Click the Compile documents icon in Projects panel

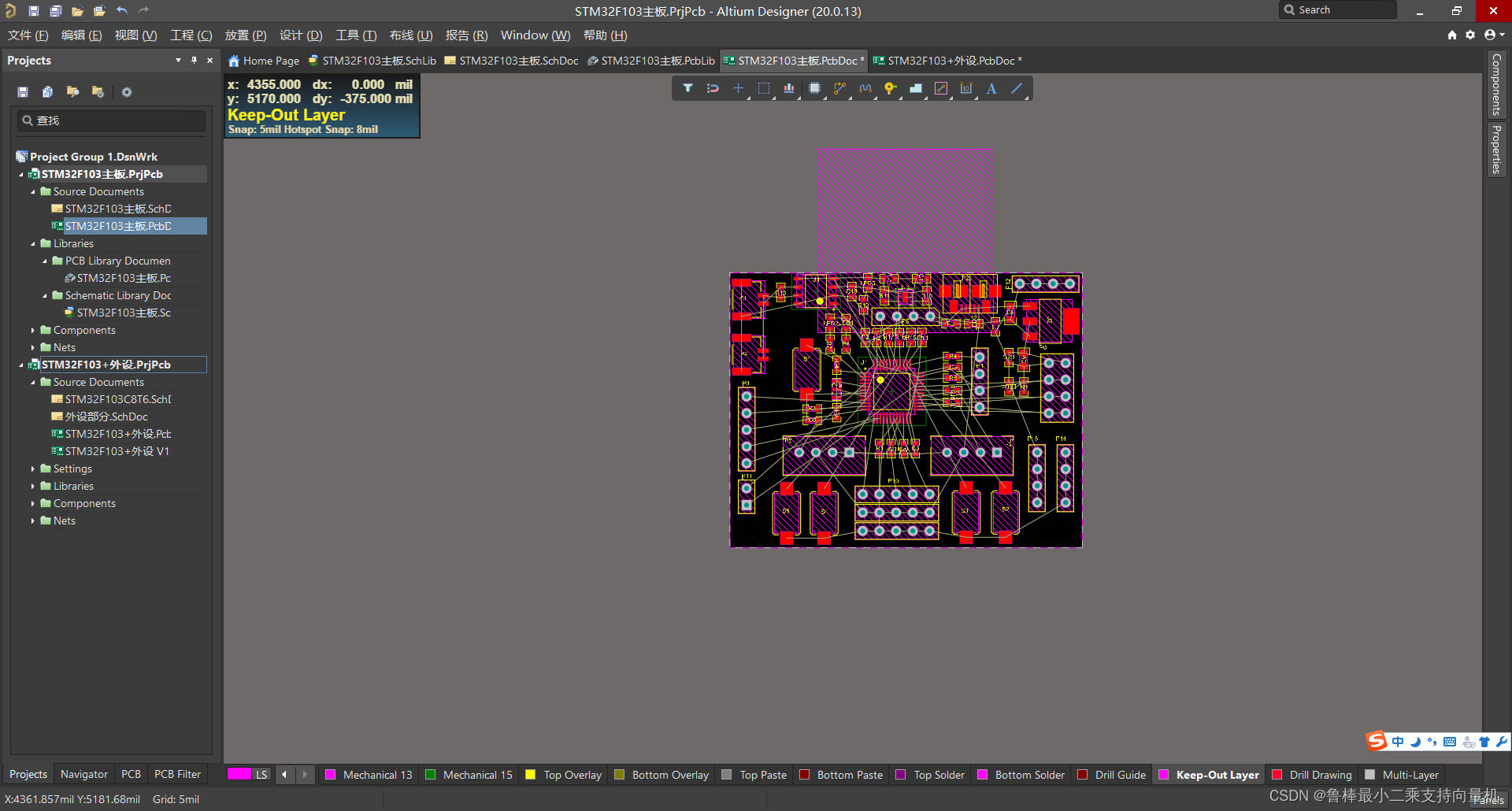(47, 92)
